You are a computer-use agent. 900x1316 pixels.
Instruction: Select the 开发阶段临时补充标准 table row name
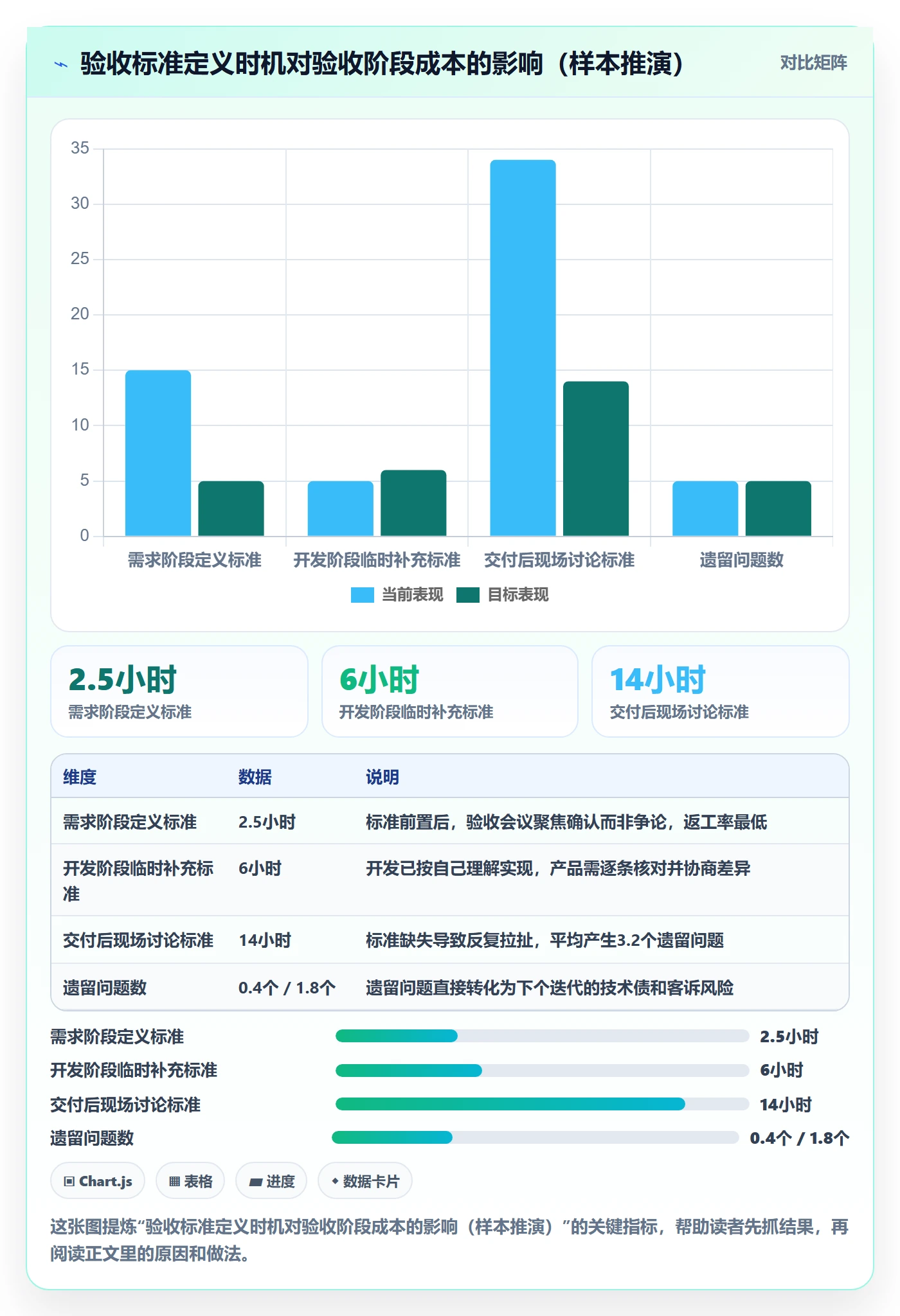point(138,880)
